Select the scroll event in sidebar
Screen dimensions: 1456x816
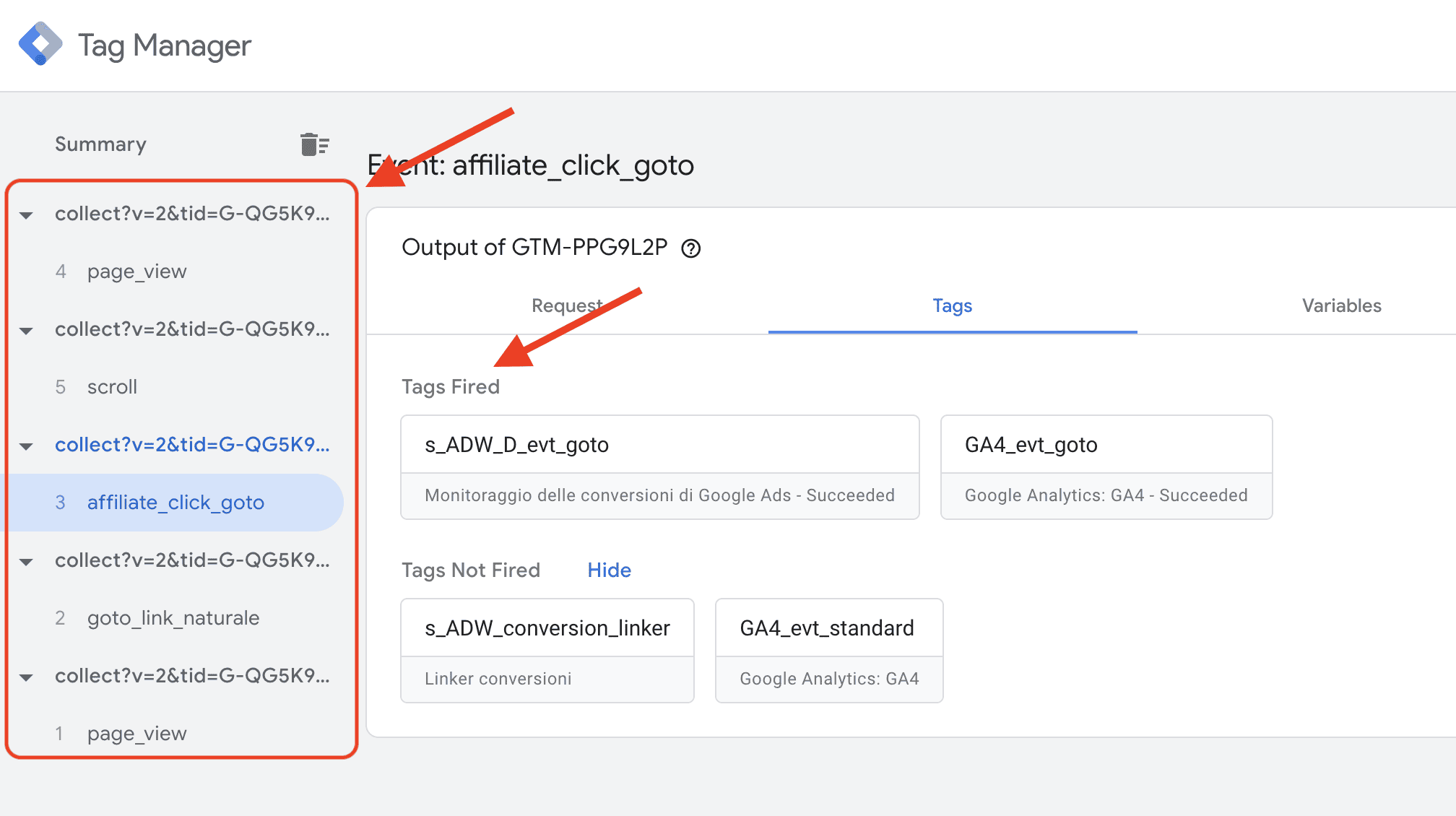pyautogui.click(x=112, y=387)
